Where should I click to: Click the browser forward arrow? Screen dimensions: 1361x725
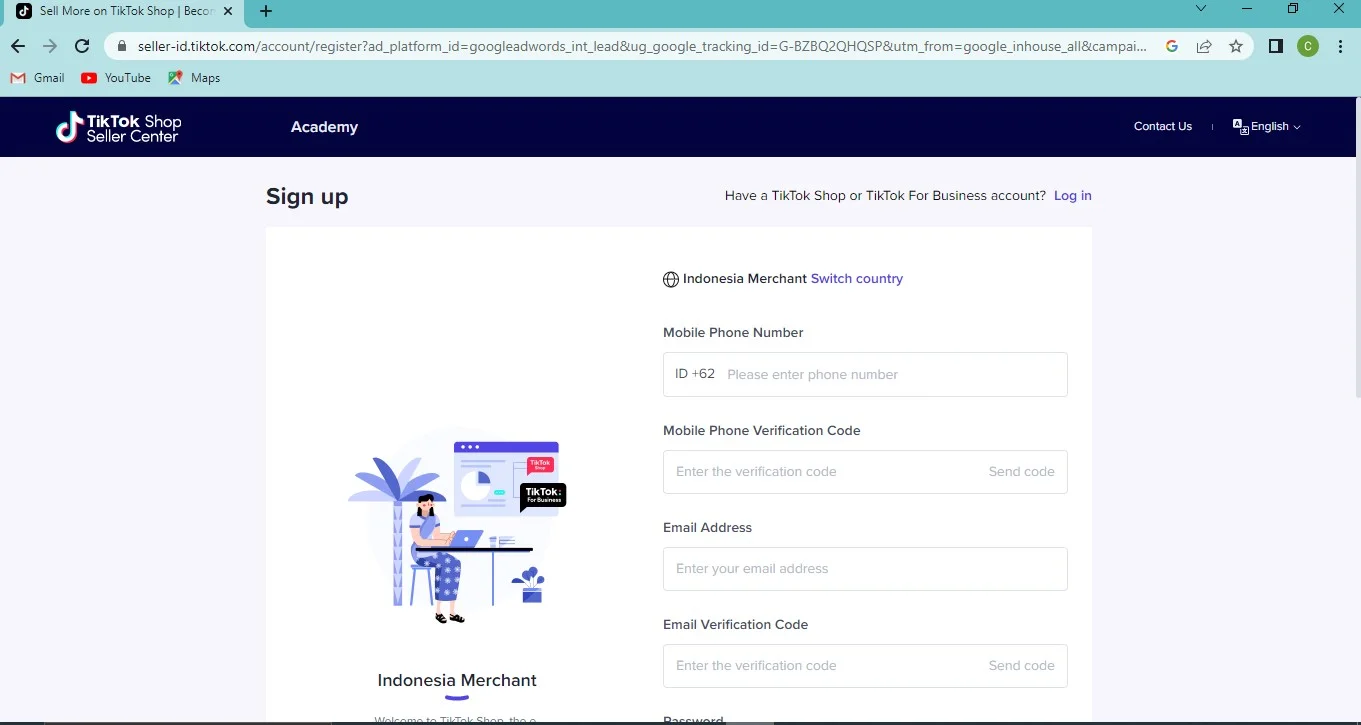(x=50, y=46)
